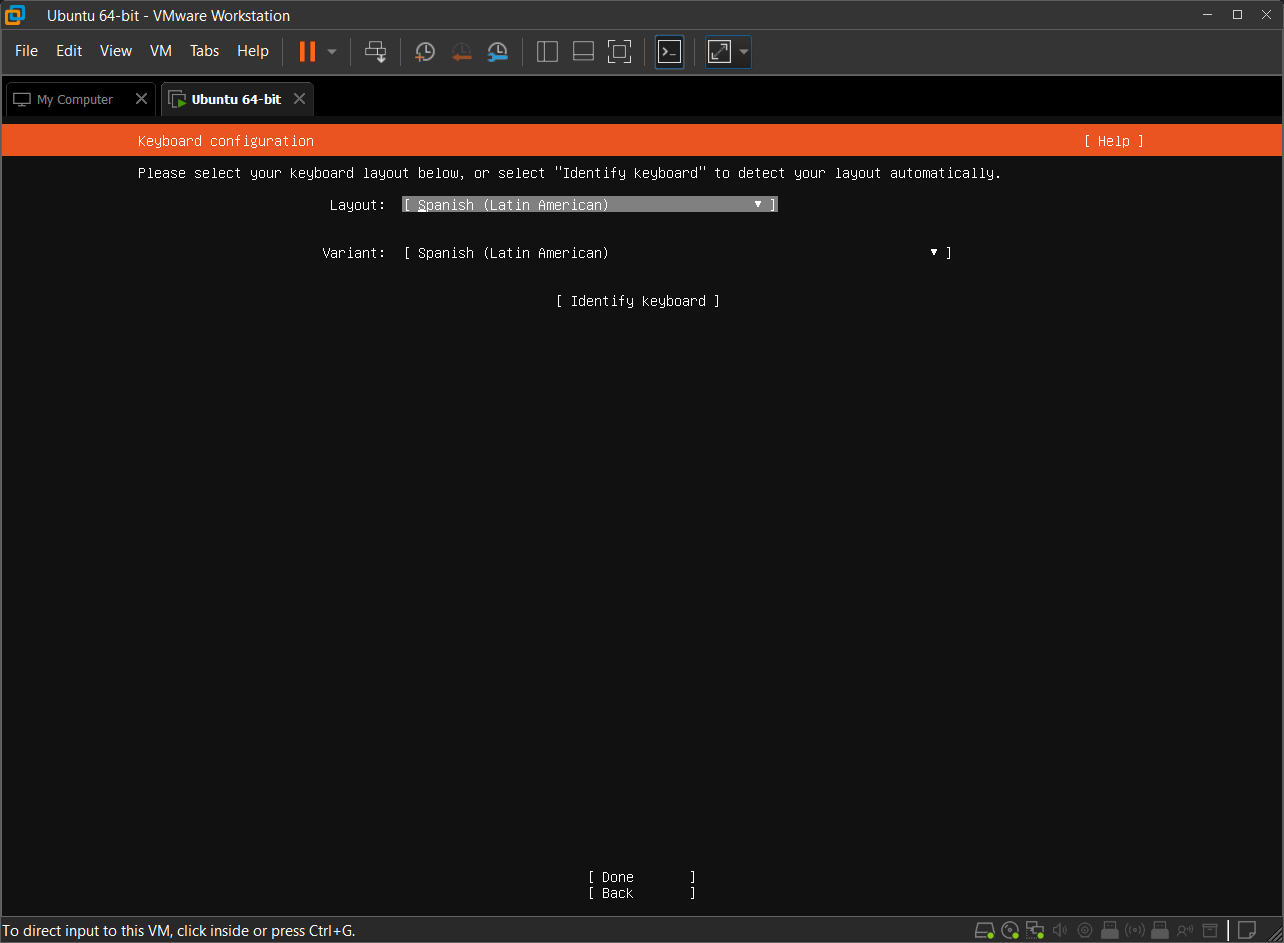Toggle the console view button

(x=669, y=52)
